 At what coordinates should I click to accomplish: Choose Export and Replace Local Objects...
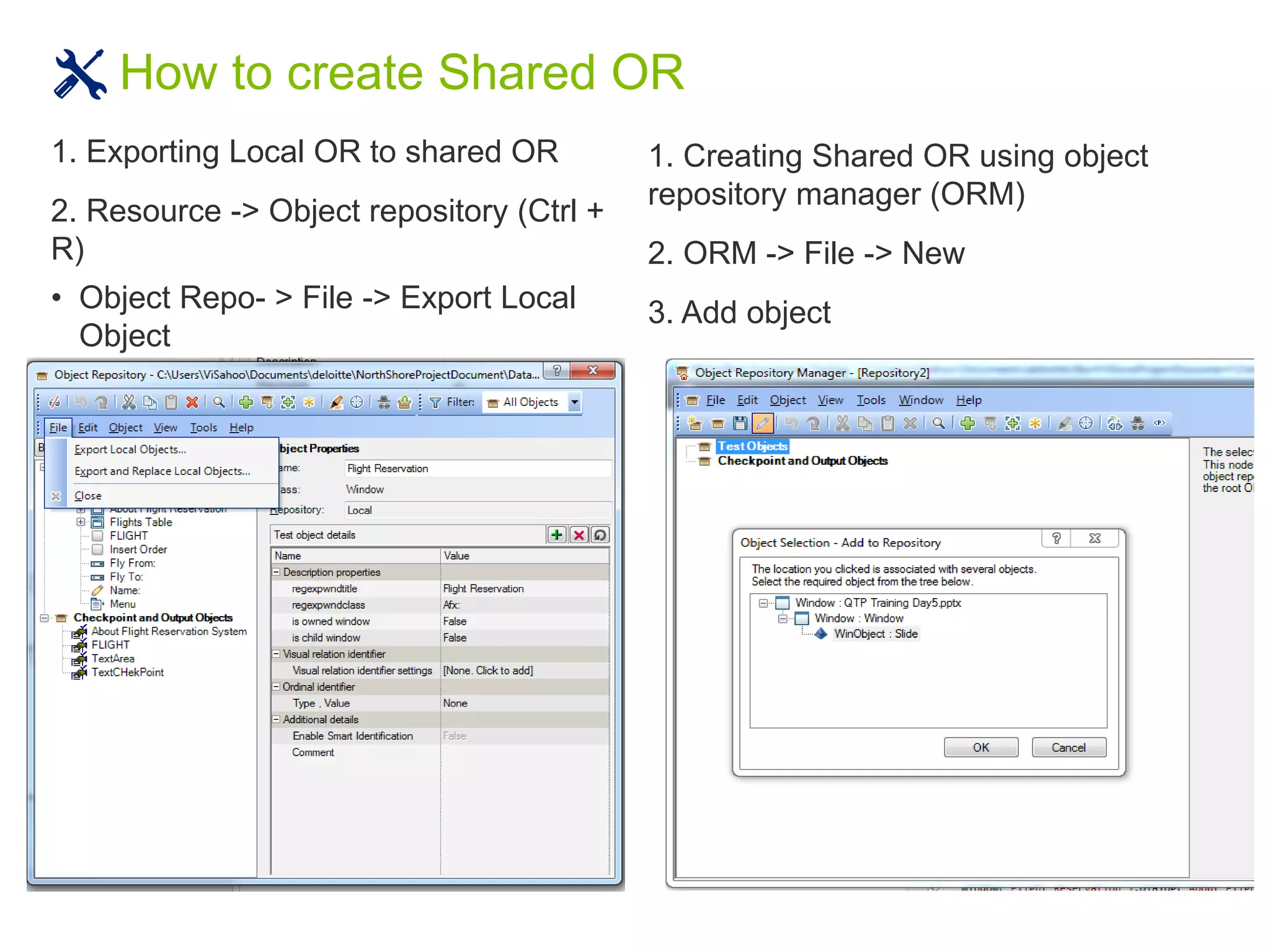click(162, 471)
